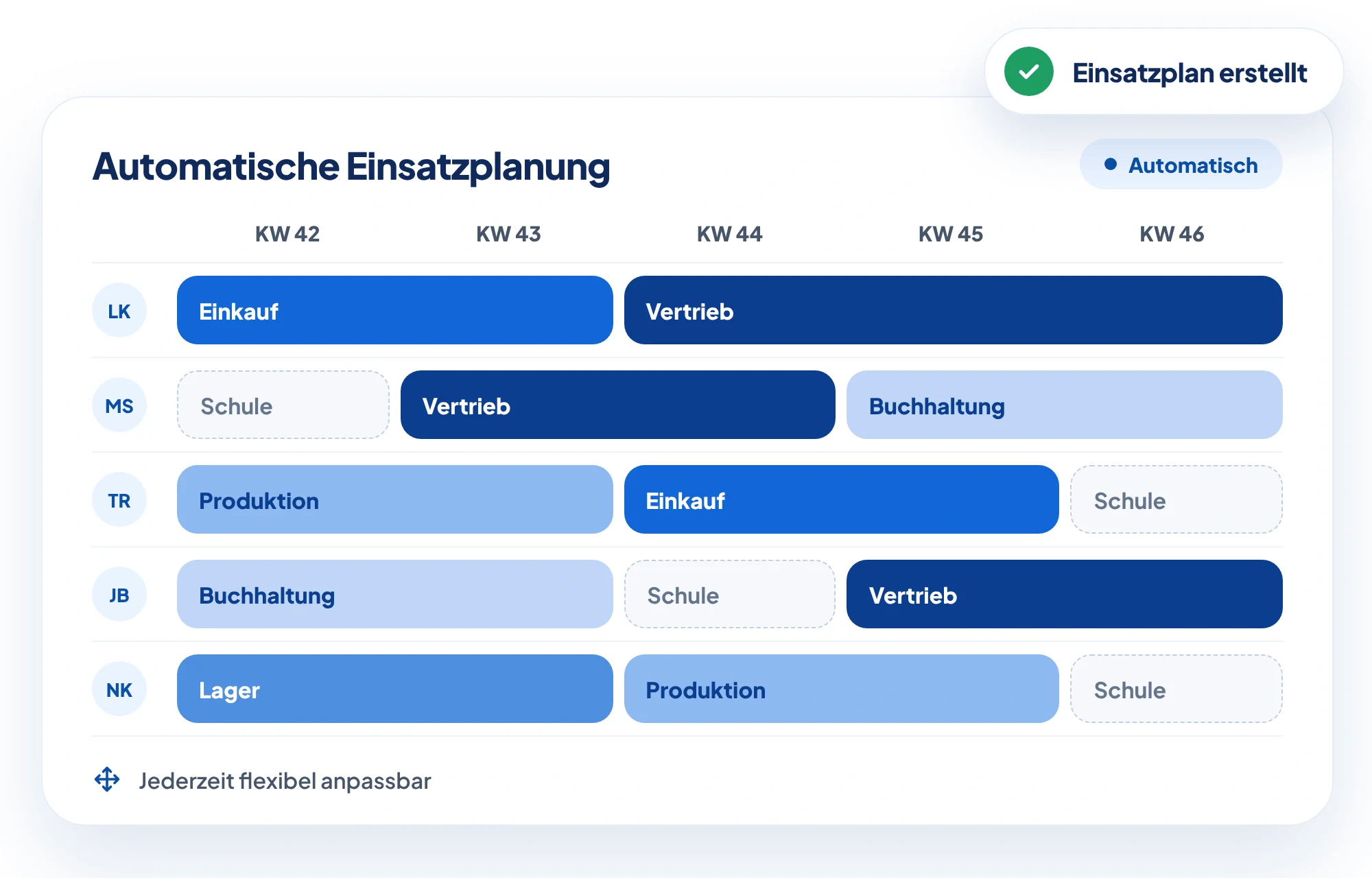Select the KW 44 column header
The height and width of the screenshot is (878, 1372).
click(x=730, y=234)
